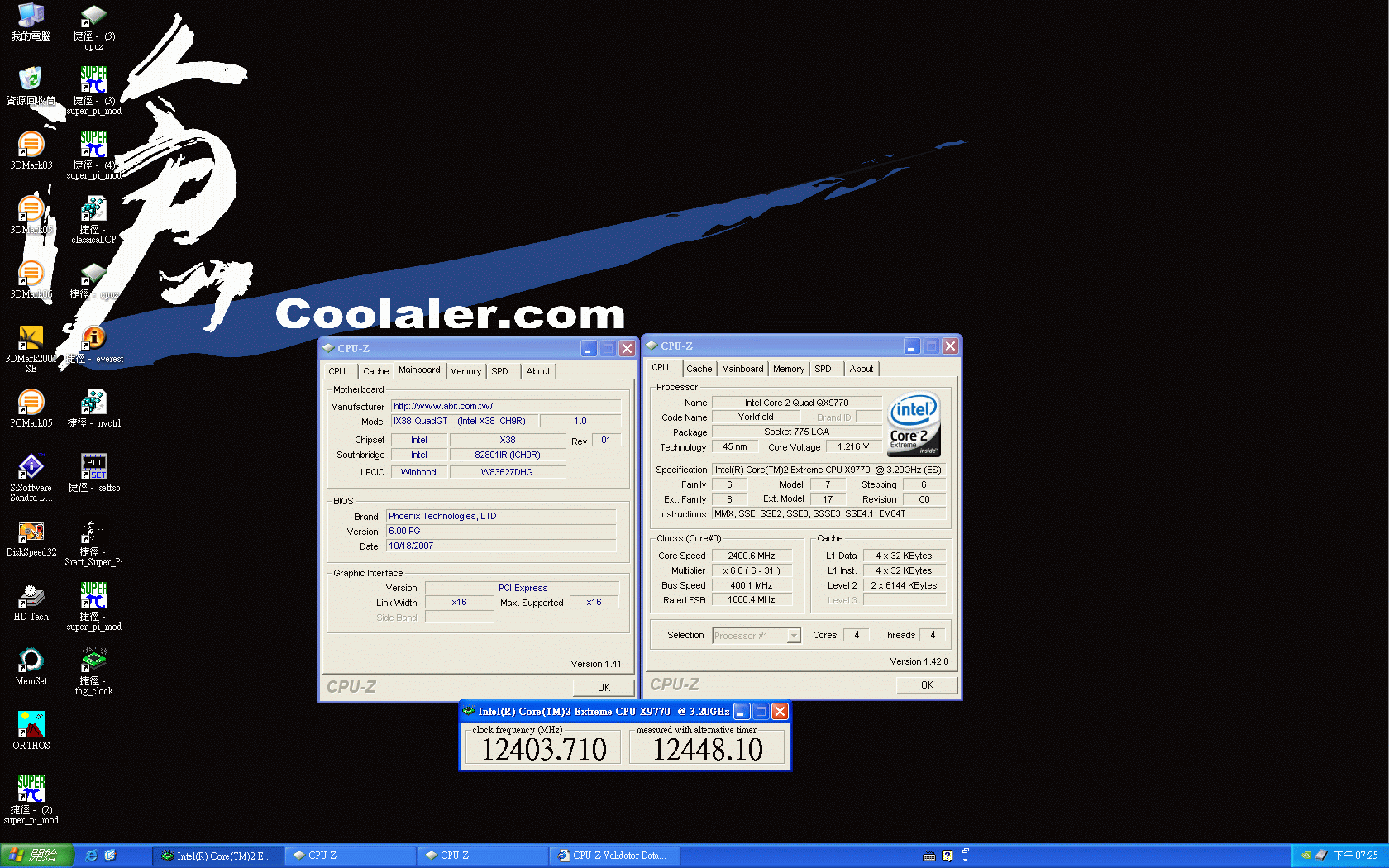The width and height of the screenshot is (1389, 868).
Task: Click the Code Name Yorkfield value
Action: point(756,417)
